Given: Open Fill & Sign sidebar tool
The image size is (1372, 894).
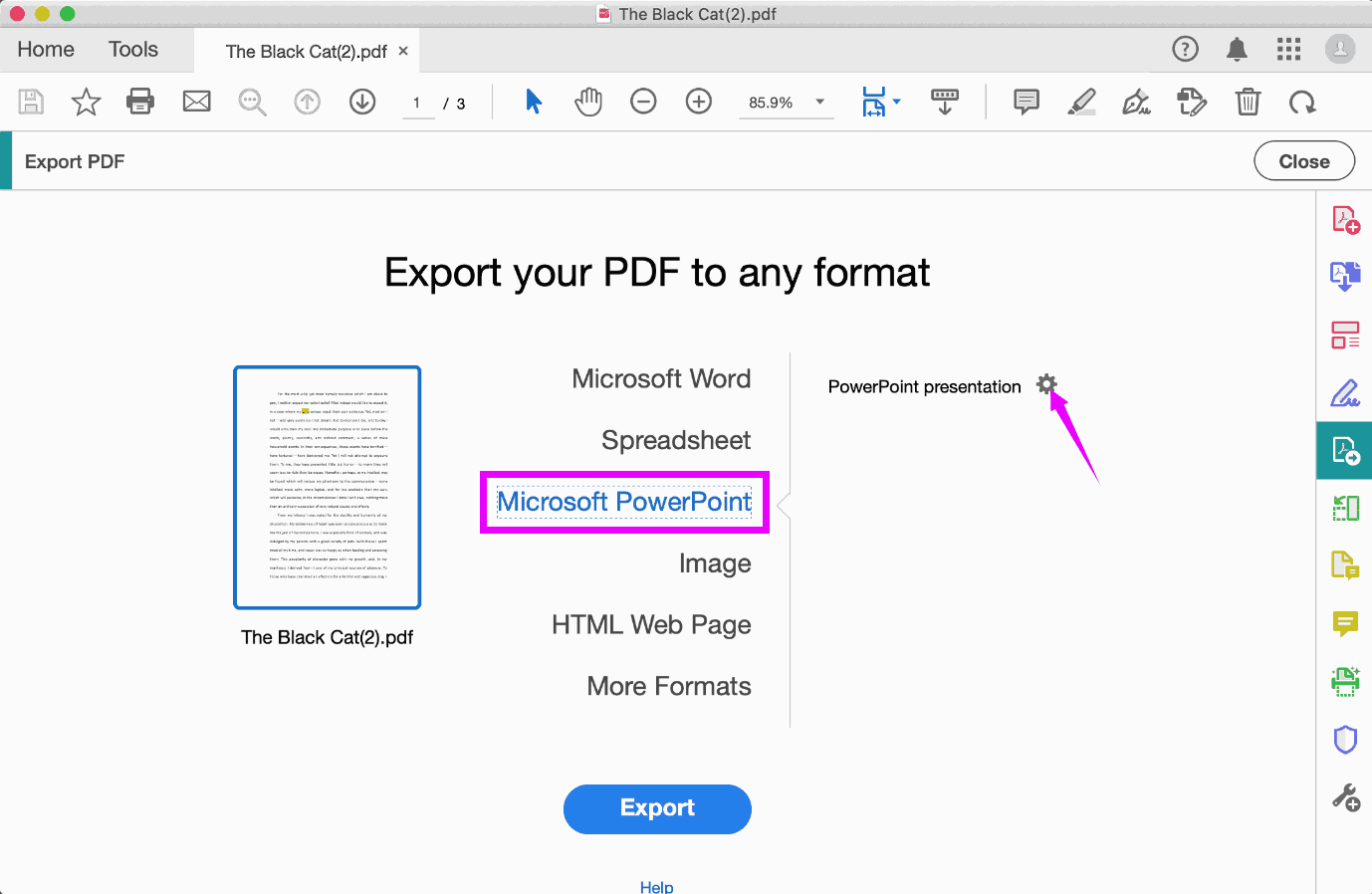Looking at the screenshot, I should (1345, 393).
